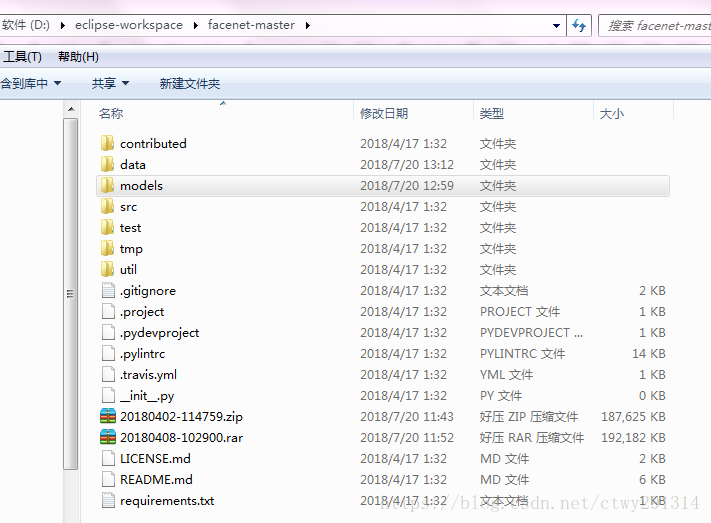Viewport: 711px width, 523px height.
Task: Navigate to eclipse-workspace breadcrumb
Action: [129, 25]
